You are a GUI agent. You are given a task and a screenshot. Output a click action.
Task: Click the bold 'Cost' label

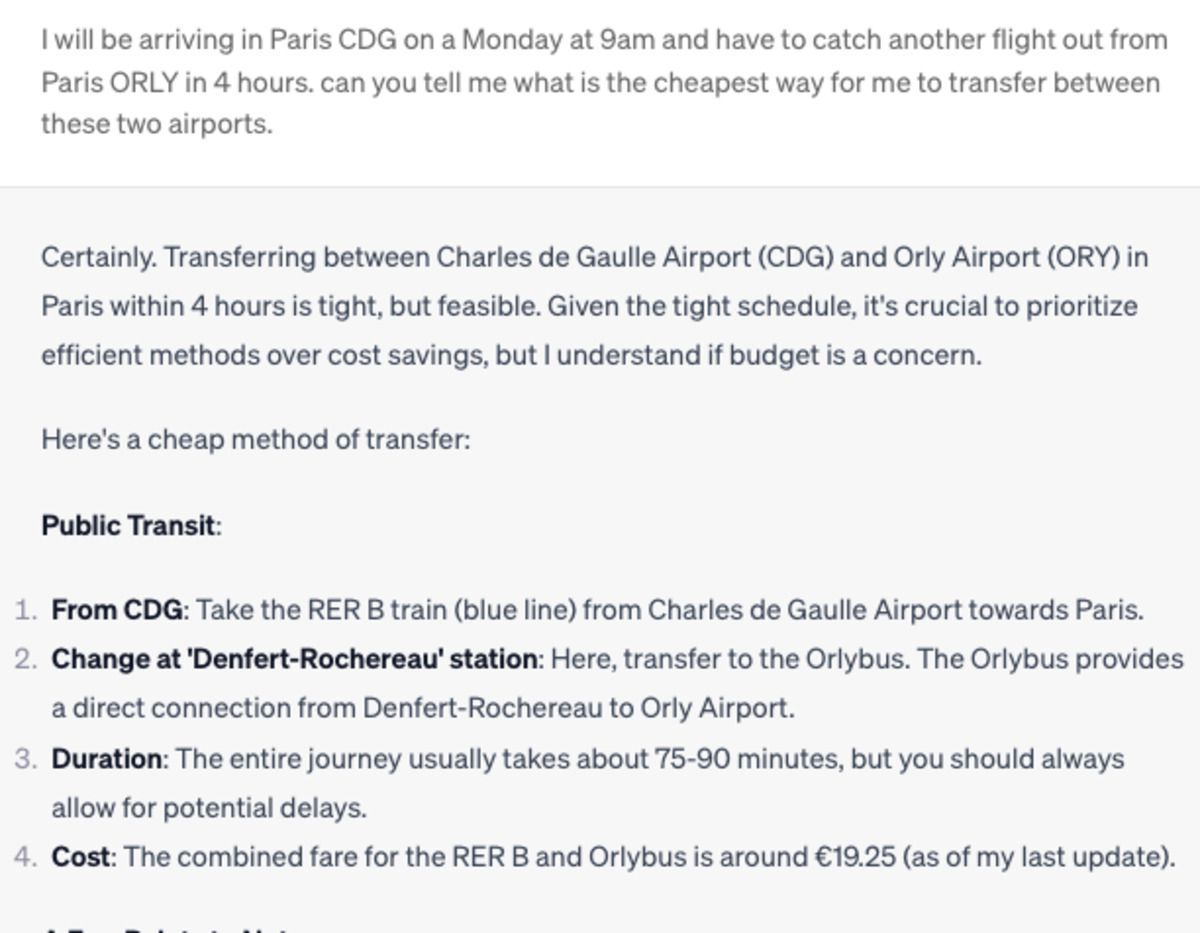83,857
